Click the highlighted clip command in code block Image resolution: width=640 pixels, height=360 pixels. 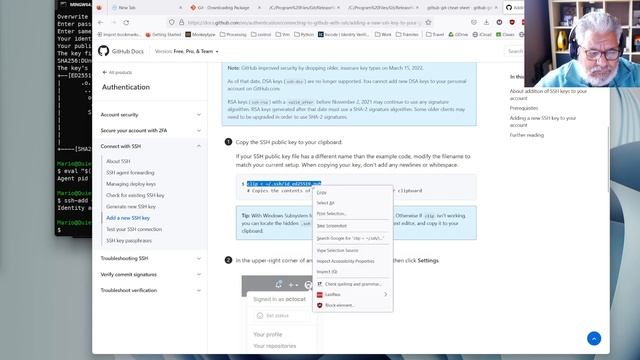point(284,184)
